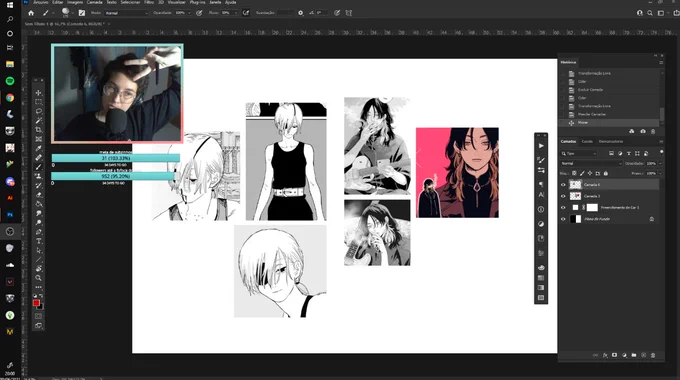680x380 pixels.
Task: Select the Frame tool
Action: pos(39,139)
